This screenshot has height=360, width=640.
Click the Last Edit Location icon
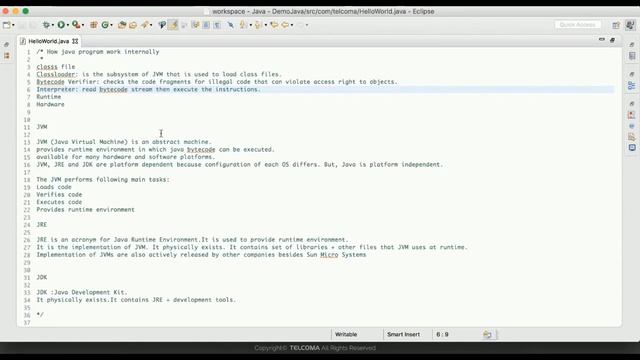pos(274,25)
